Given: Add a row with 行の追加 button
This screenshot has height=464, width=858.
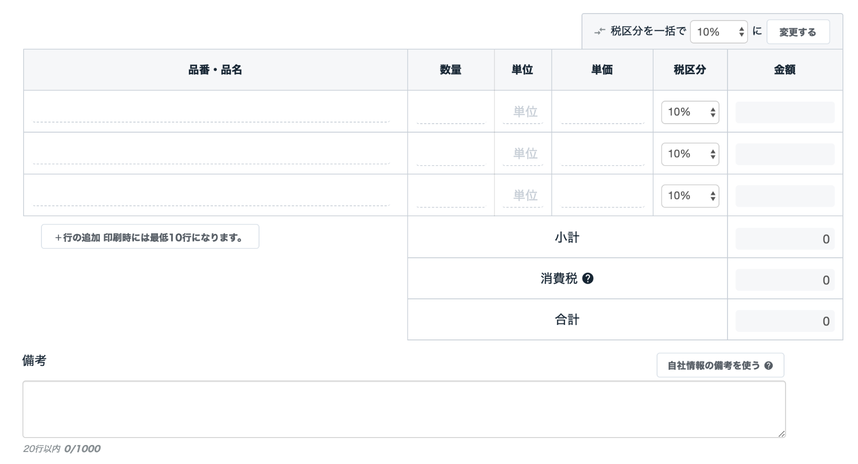Looking at the screenshot, I should click(150, 237).
